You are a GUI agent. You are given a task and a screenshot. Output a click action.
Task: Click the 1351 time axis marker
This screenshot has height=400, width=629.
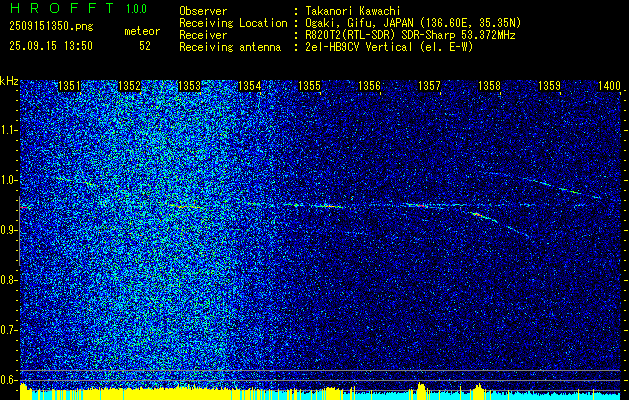pyautogui.click(x=69, y=86)
